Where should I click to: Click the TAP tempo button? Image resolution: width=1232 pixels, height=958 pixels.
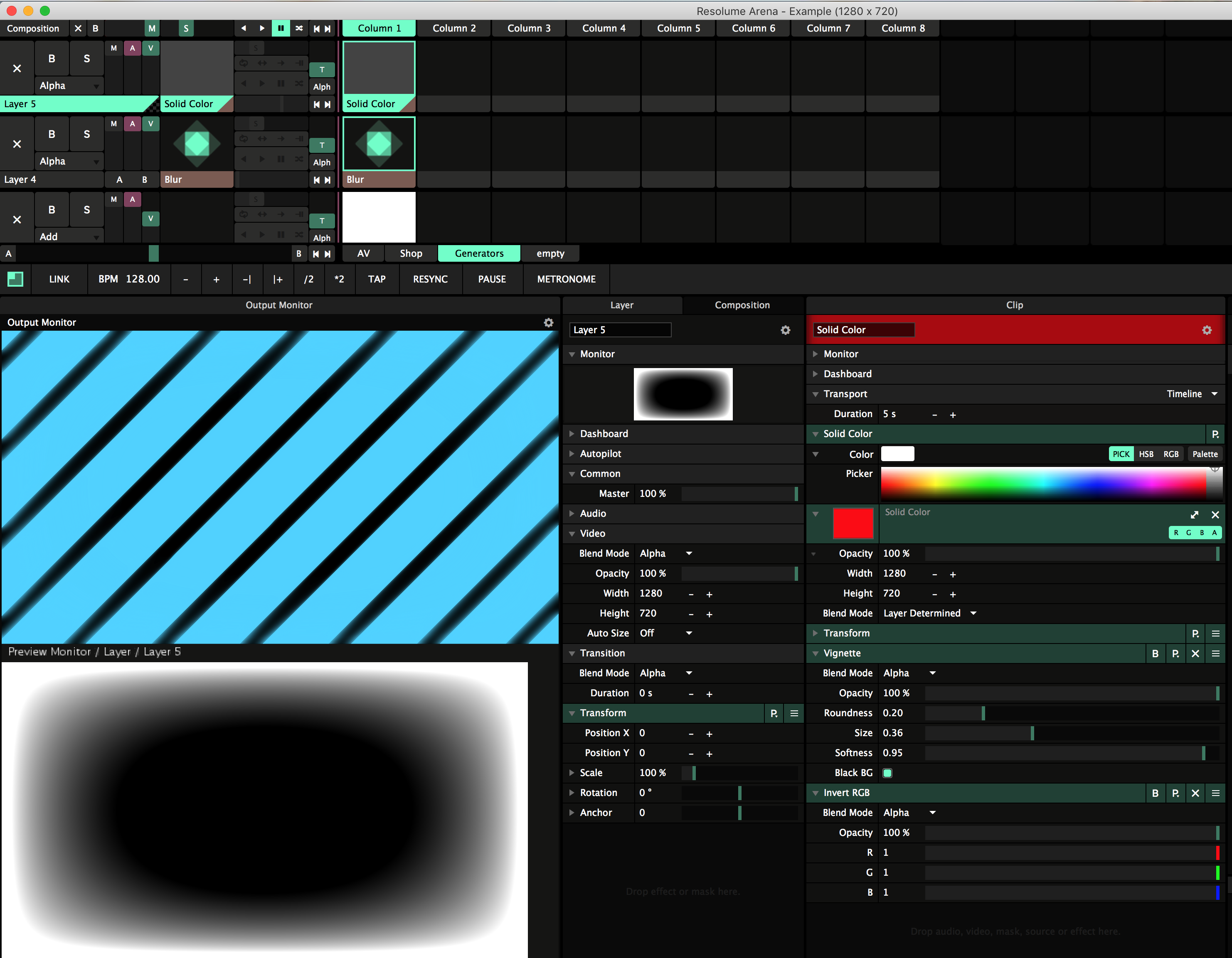[x=376, y=279]
